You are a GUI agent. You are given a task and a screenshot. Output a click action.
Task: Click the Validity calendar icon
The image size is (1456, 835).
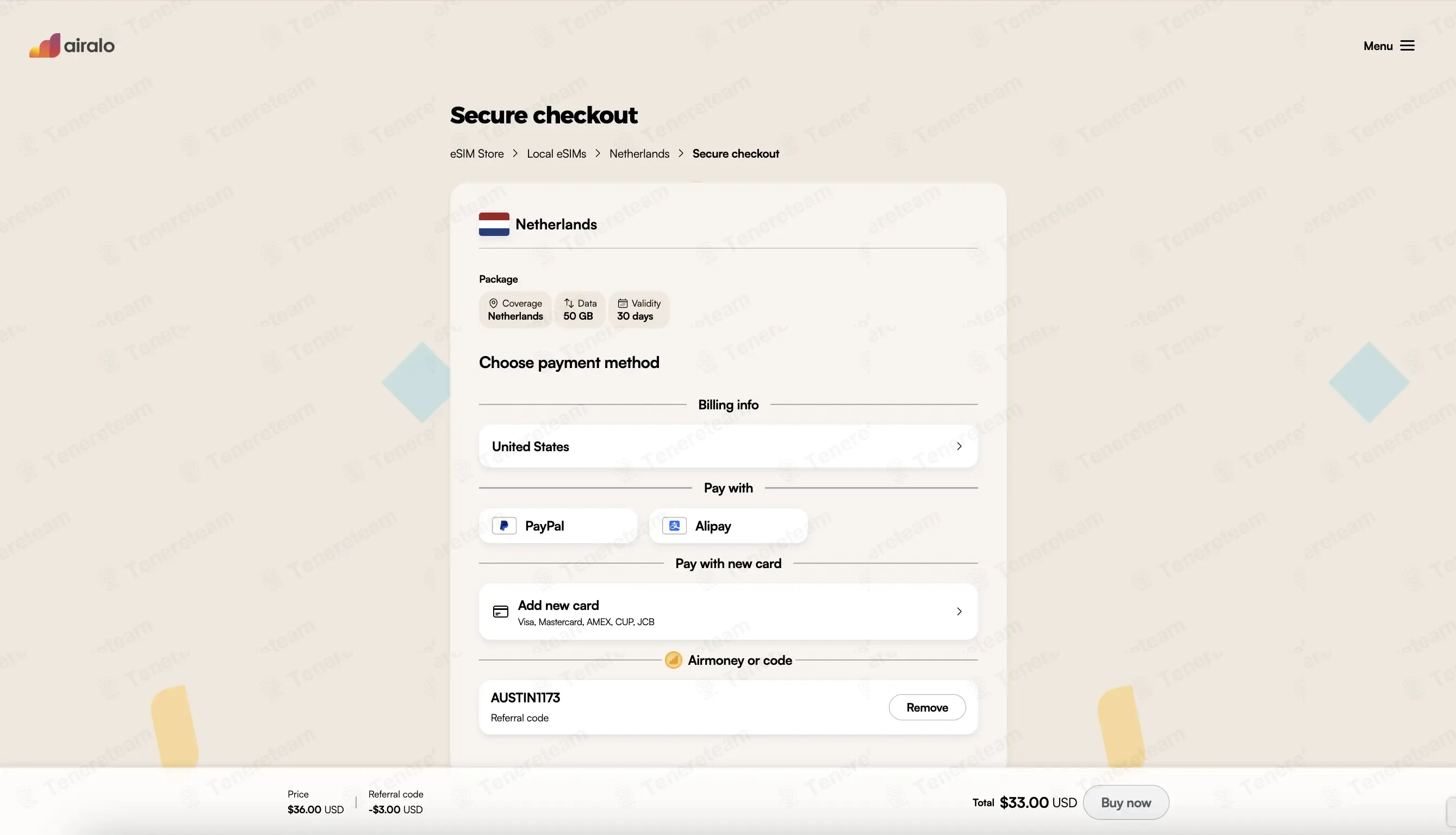click(x=622, y=303)
